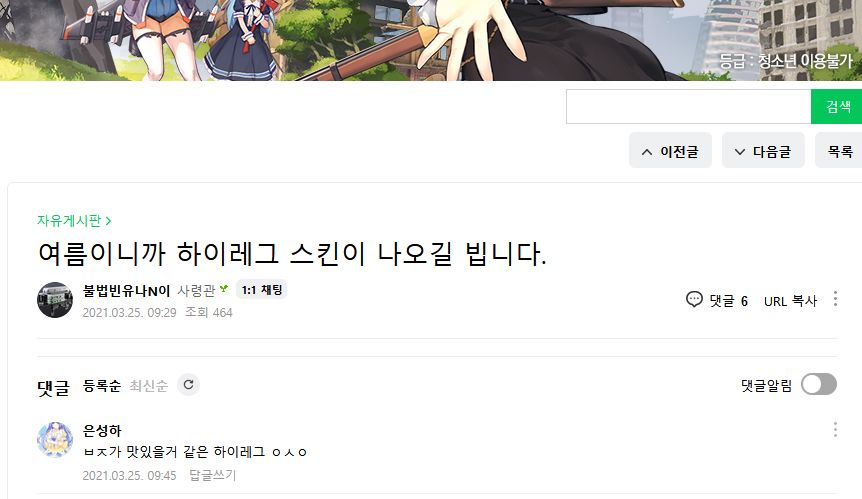The width and height of the screenshot is (862, 499).
Task: Click 답글쓰기 under 은성하's comment
Action: click(x=212, y=475)
